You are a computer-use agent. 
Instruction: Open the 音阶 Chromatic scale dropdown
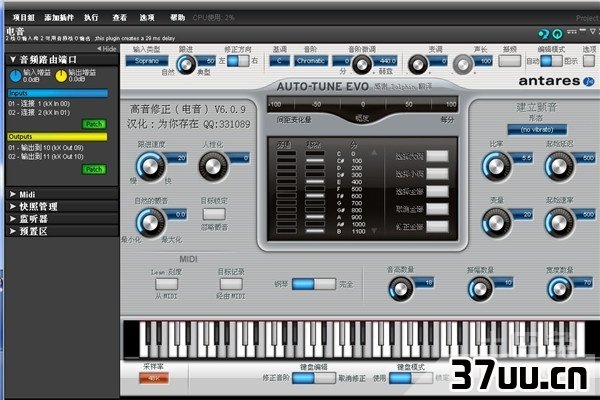point(311,61)
